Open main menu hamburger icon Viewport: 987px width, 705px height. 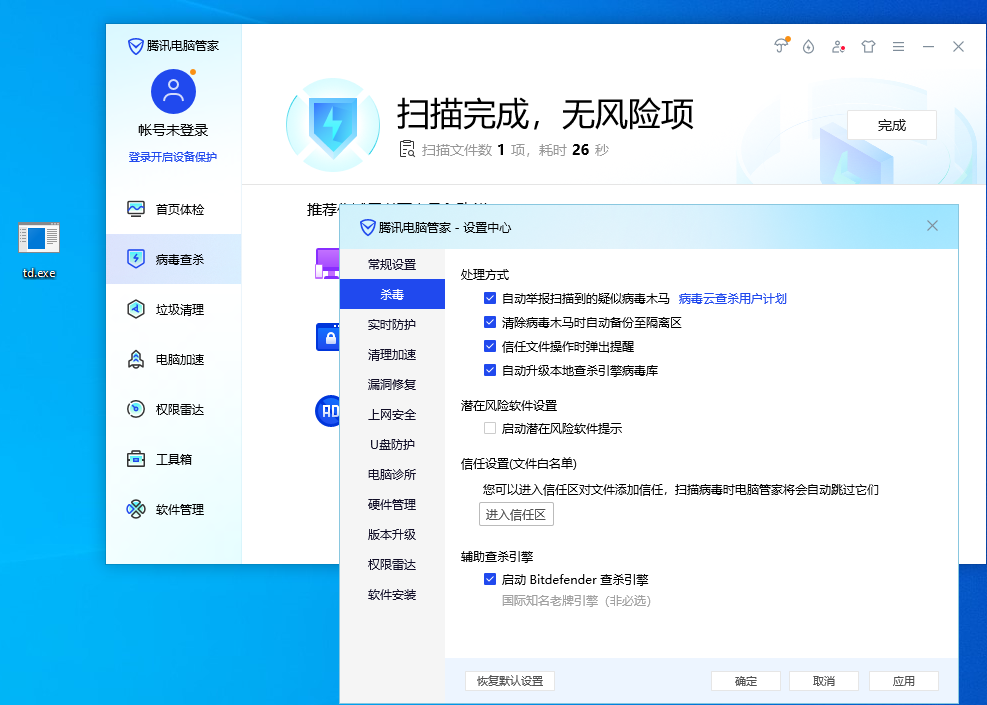pyautogui.click(x=898, y=47)
